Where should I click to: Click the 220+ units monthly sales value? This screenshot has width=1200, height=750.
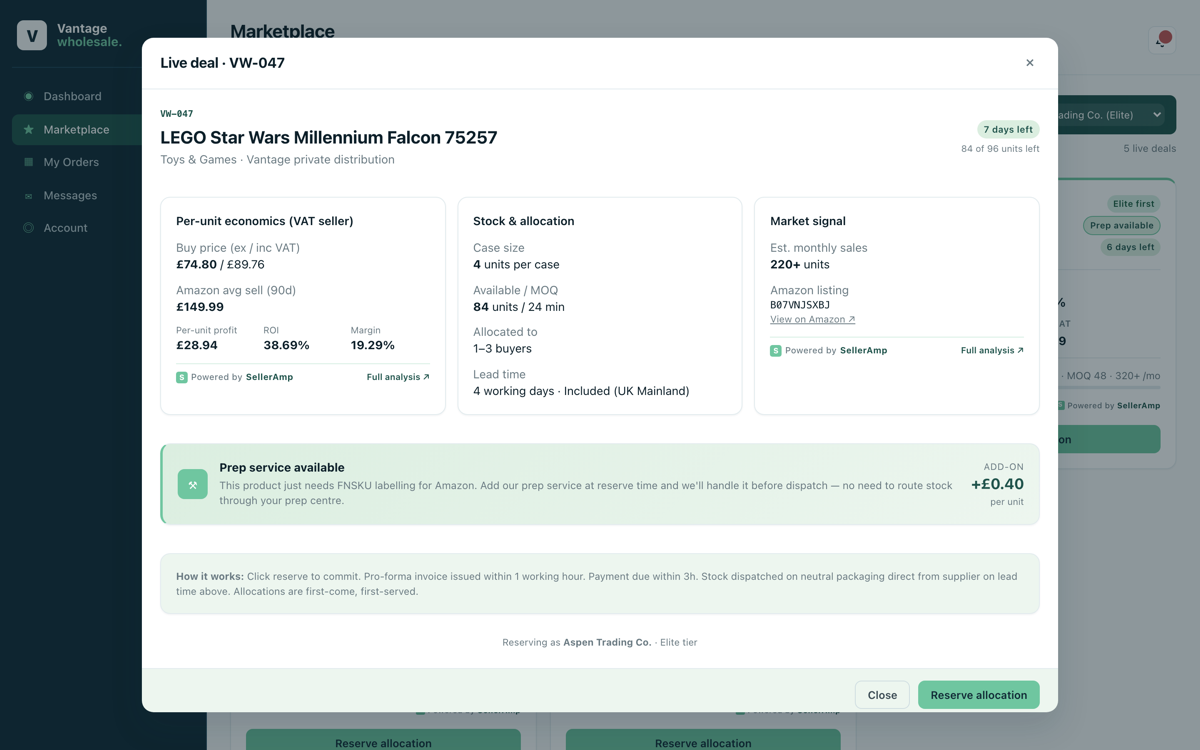tap(800, 265)
